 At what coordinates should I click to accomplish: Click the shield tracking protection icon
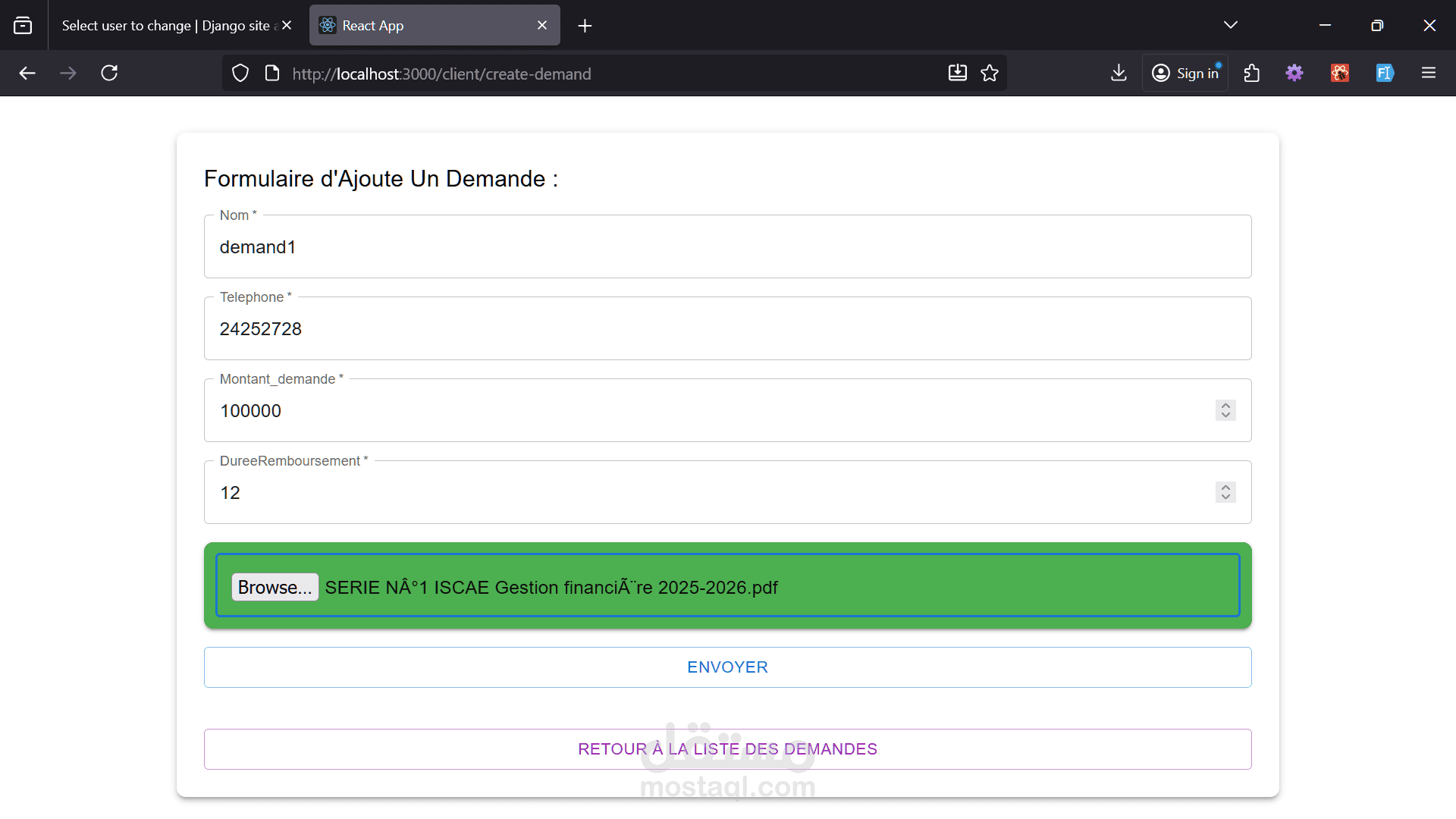click(240, 74)
